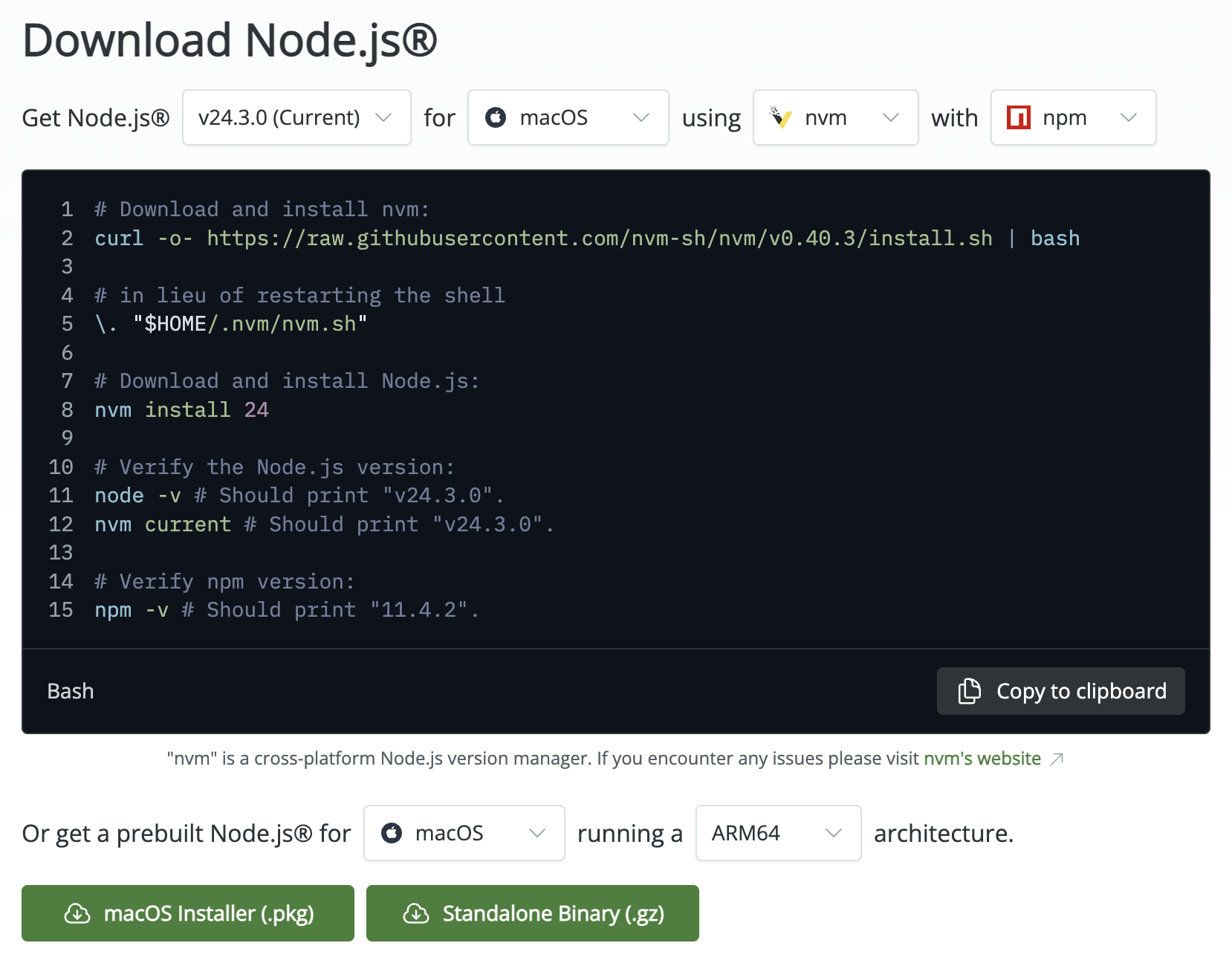Image resolution: width=1232 pixels, height=966 pixels.
Task: Download the macOS Installer (.pkg)
Action: coord(188,913)
